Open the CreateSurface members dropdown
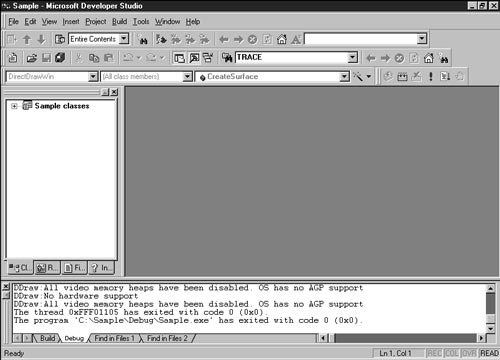500x360 pixels. click(344, 77)
